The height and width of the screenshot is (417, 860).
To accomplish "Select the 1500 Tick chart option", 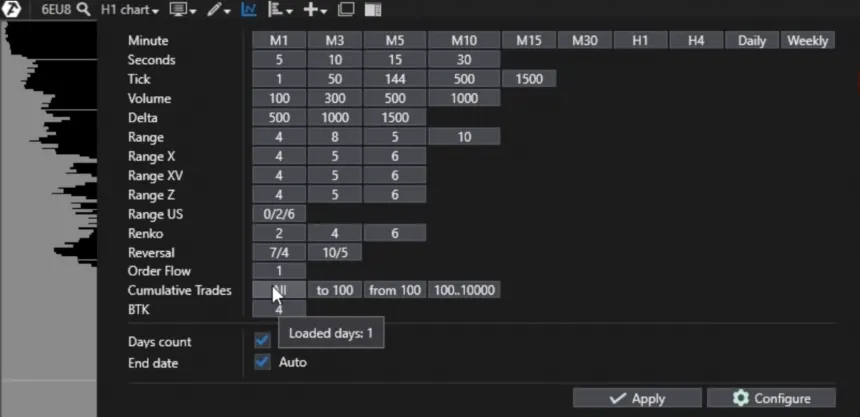I will (529, 79).
